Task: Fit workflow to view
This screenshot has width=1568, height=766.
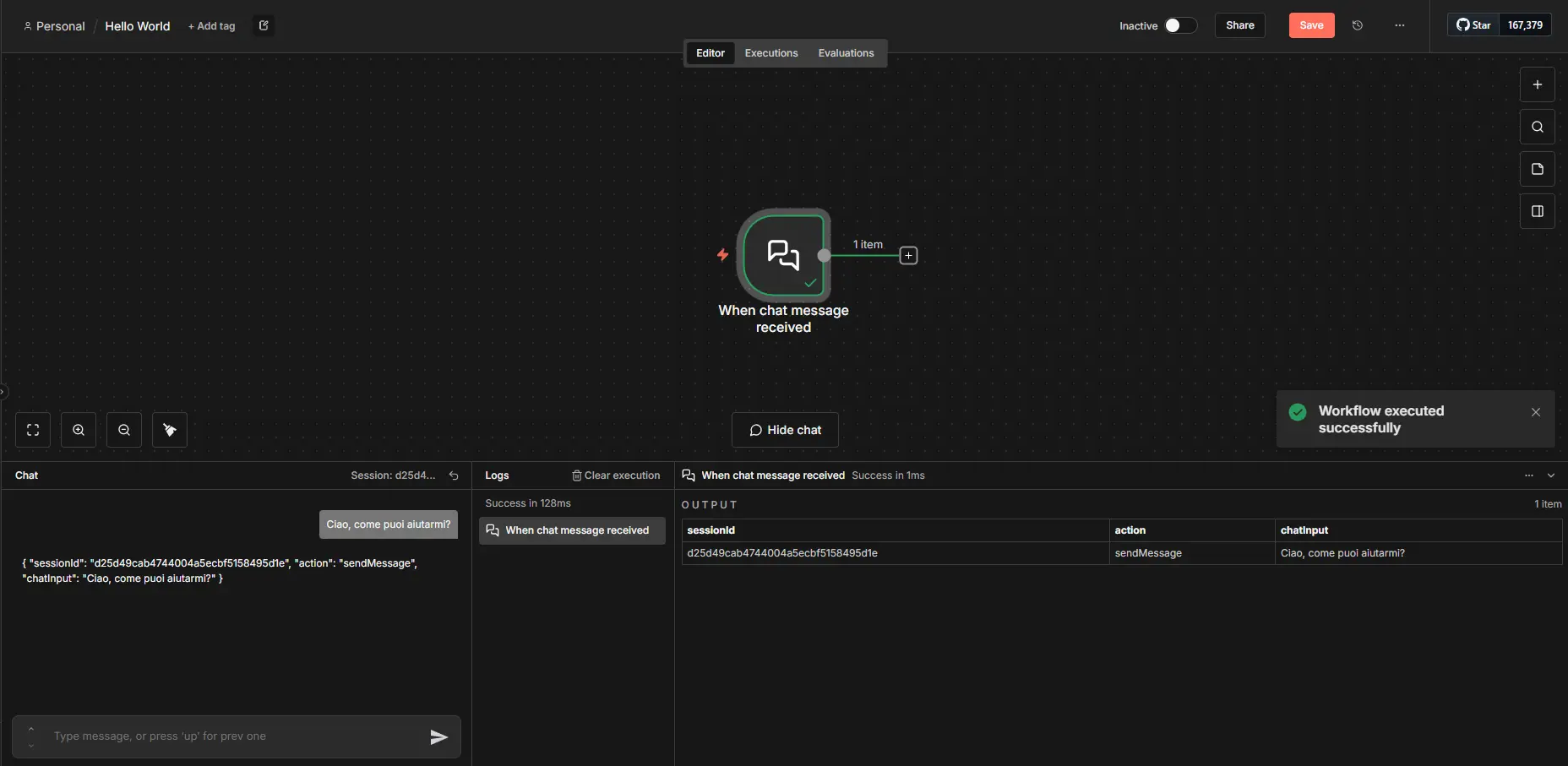Action: coord(33,430)
